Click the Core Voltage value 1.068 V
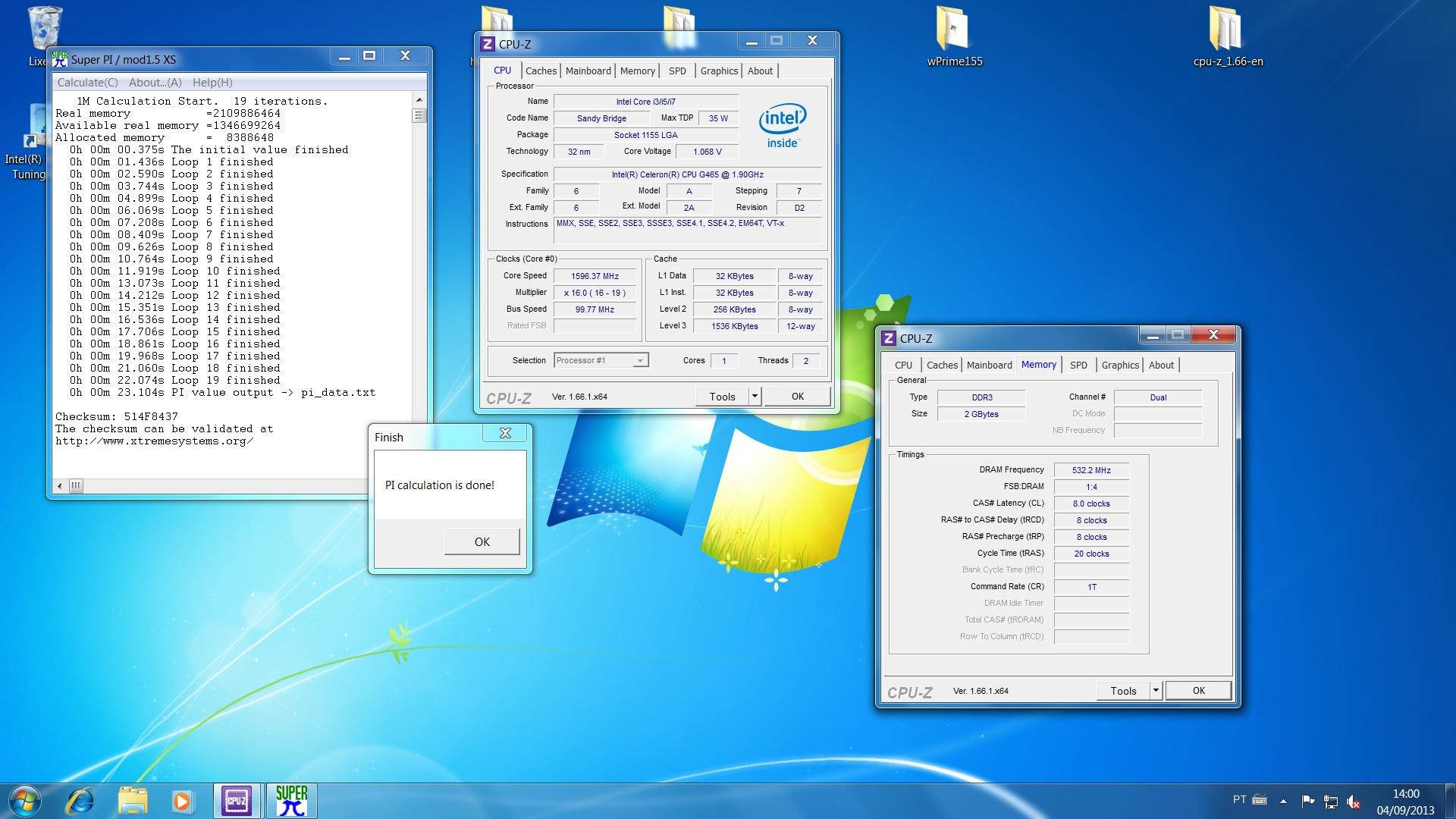The width and height of the screenshot is (1456, 819). [x=707, y=152]
